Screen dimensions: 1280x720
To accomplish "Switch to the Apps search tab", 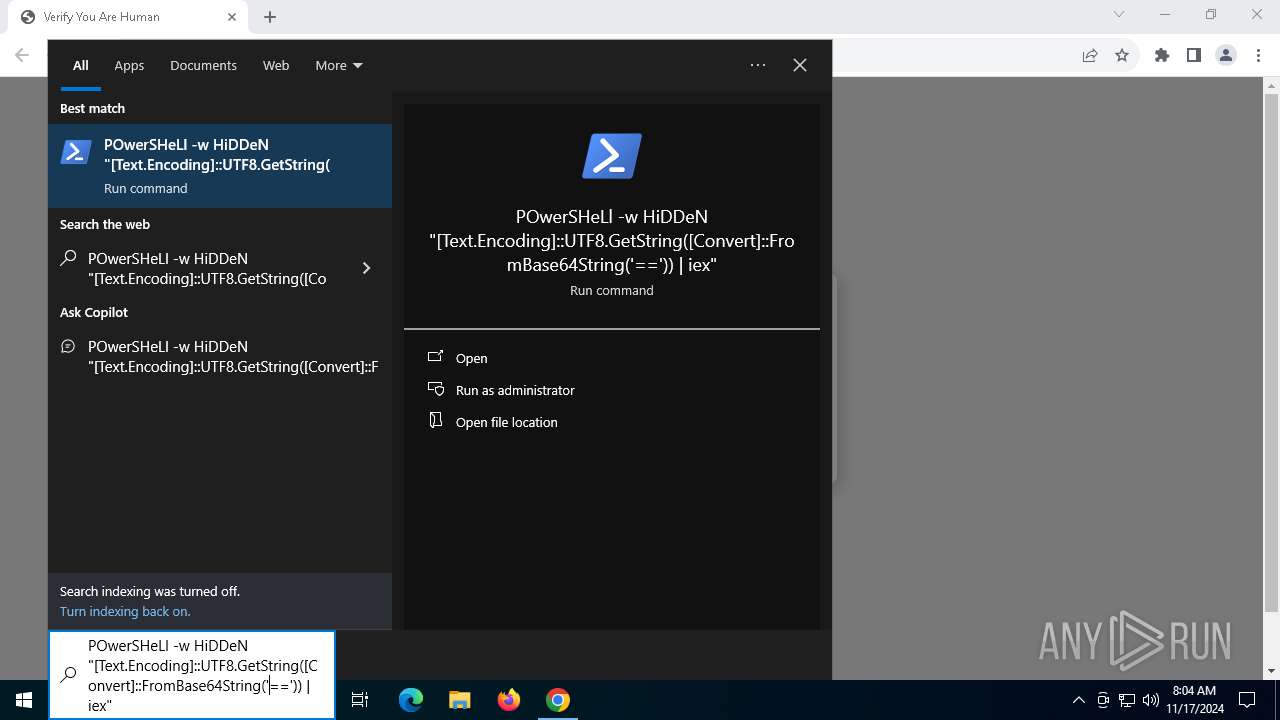I will point(129,65).
